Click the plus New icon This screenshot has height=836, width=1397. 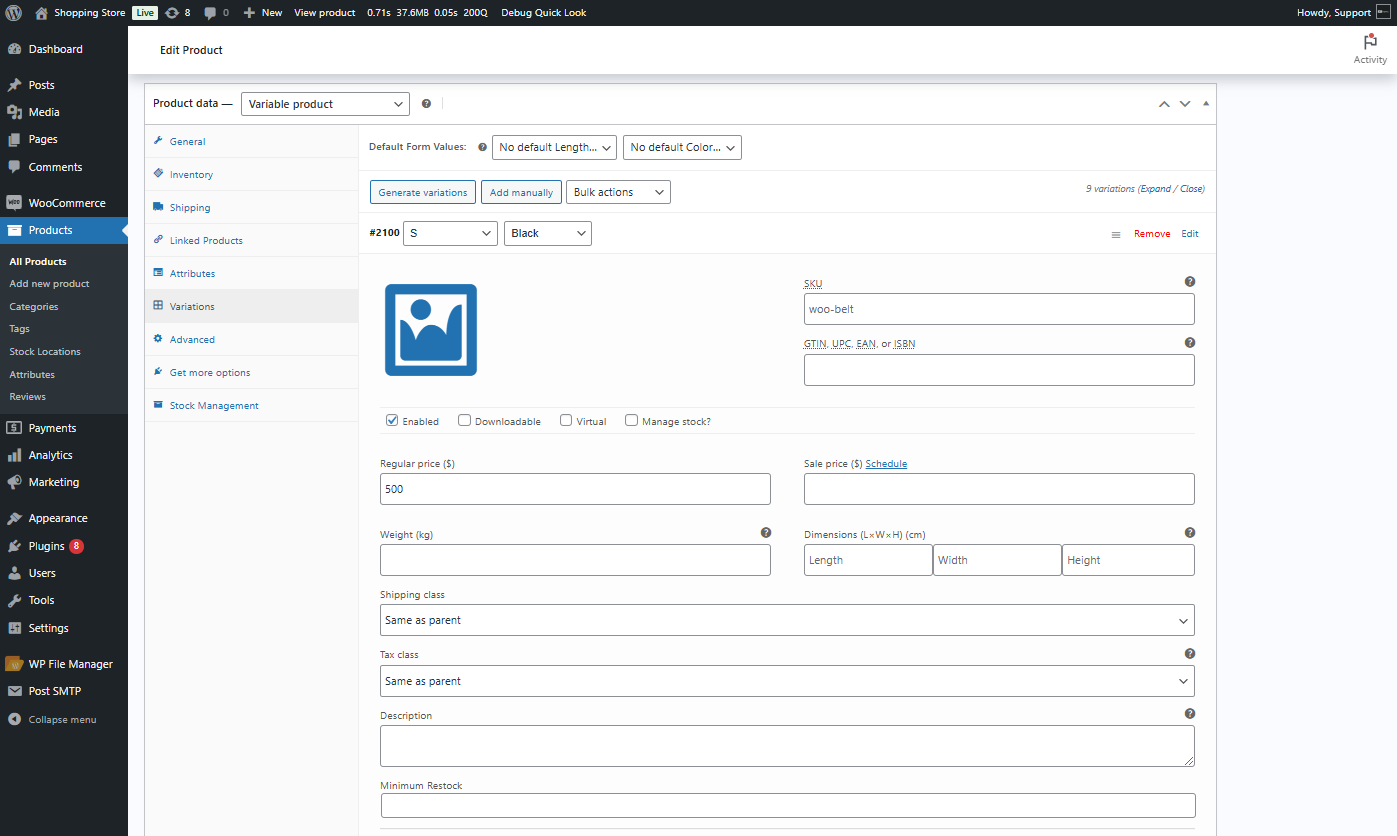point(249,13)
